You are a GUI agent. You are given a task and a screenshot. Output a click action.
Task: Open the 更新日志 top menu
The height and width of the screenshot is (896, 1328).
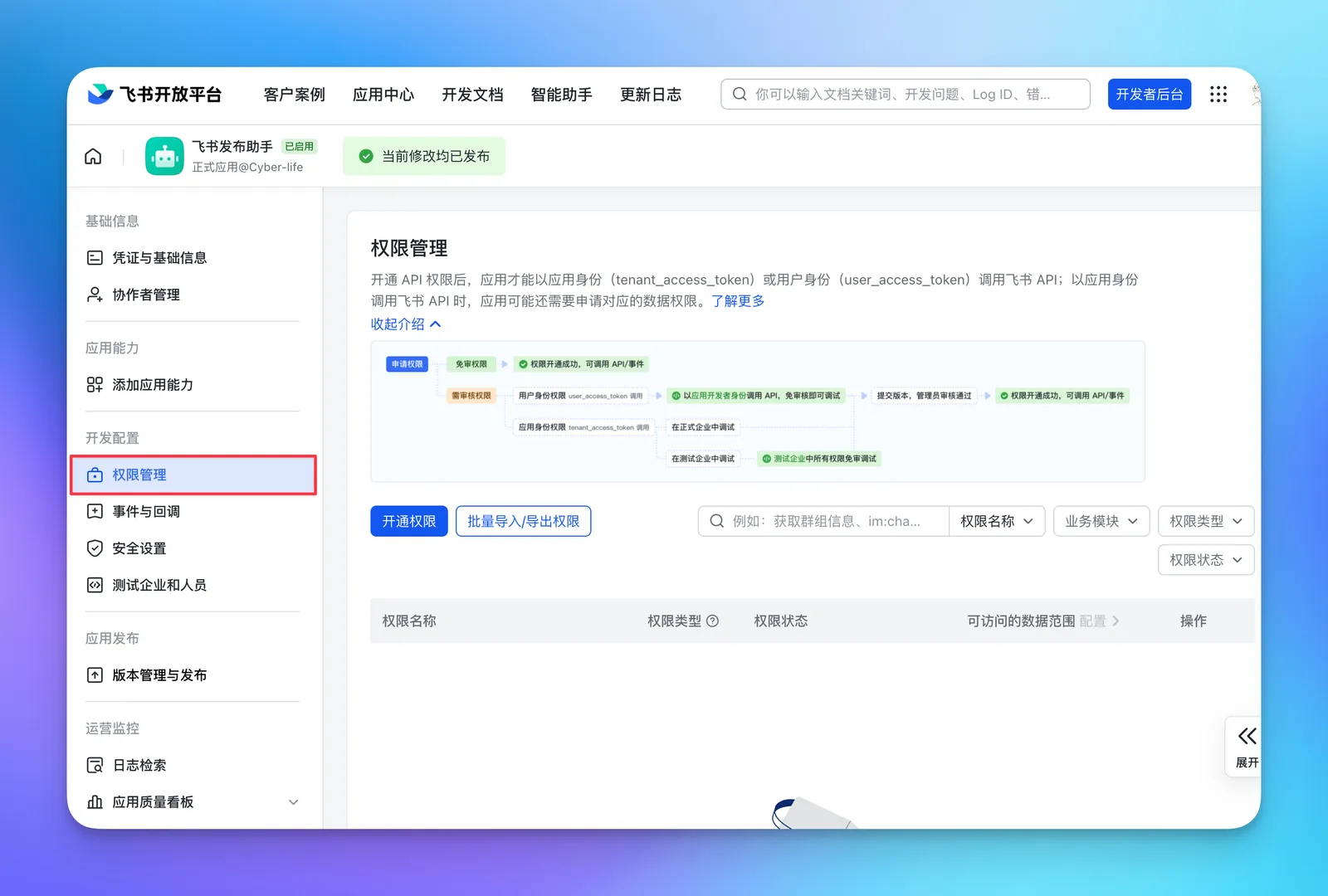point(651,95)
